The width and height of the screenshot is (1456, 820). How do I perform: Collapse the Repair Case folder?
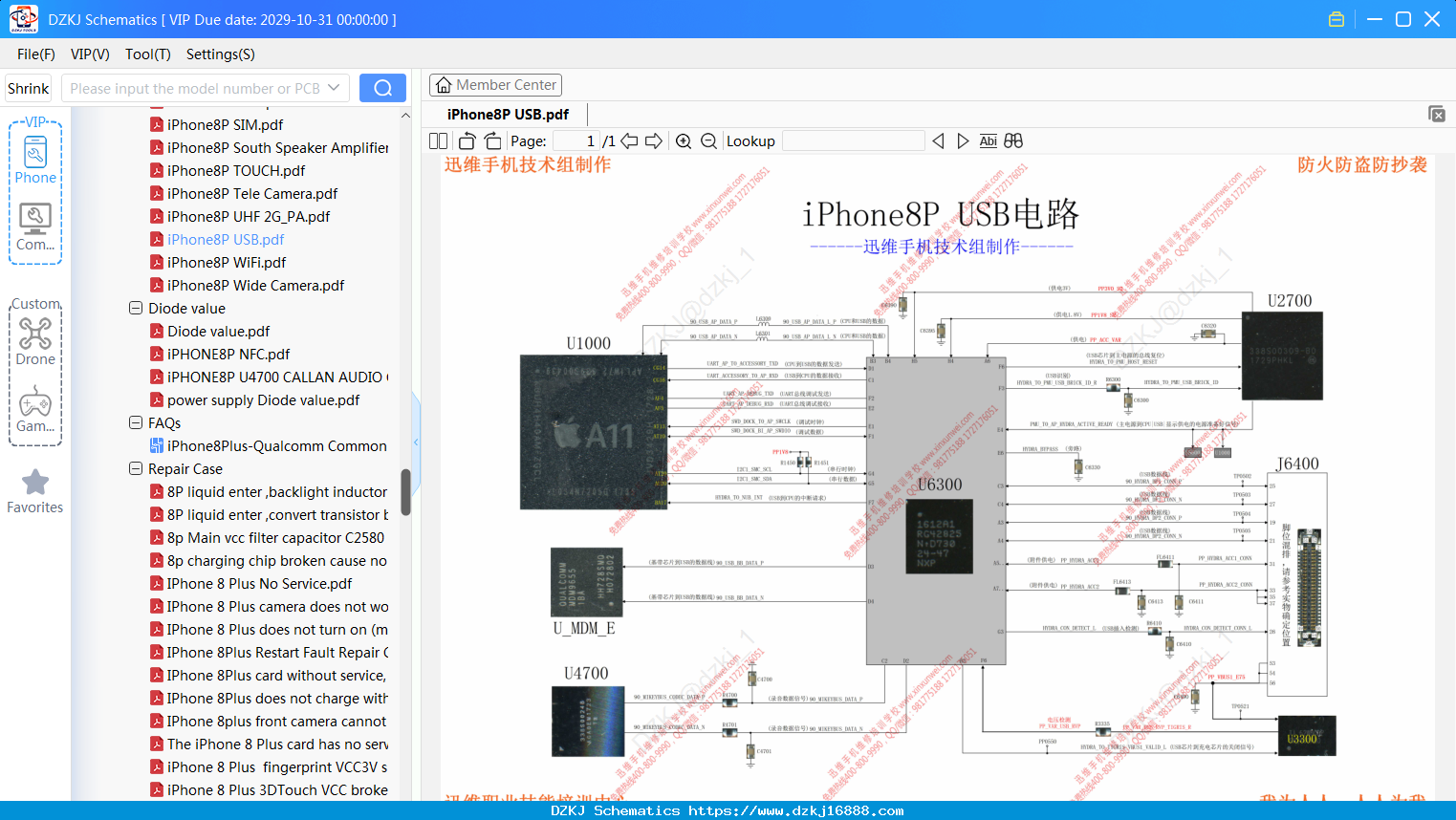[136, 469]
